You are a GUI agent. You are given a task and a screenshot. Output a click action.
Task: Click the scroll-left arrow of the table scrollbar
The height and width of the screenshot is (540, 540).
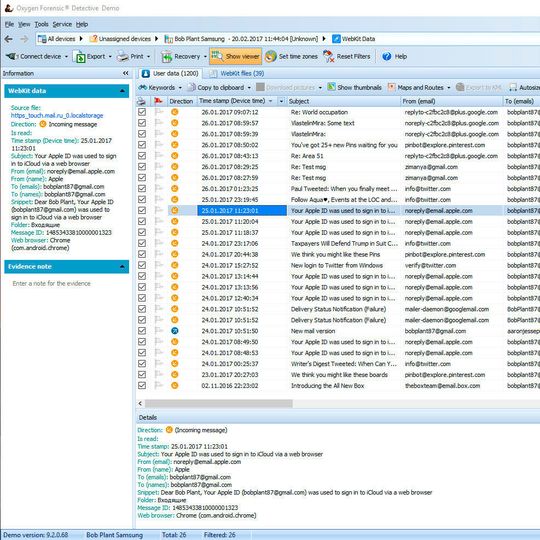point(140,403)
